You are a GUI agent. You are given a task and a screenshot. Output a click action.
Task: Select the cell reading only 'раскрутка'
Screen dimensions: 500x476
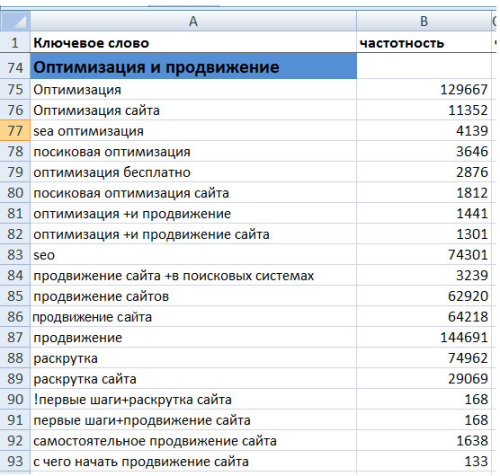pyautogui.click(x=193, y=358)
